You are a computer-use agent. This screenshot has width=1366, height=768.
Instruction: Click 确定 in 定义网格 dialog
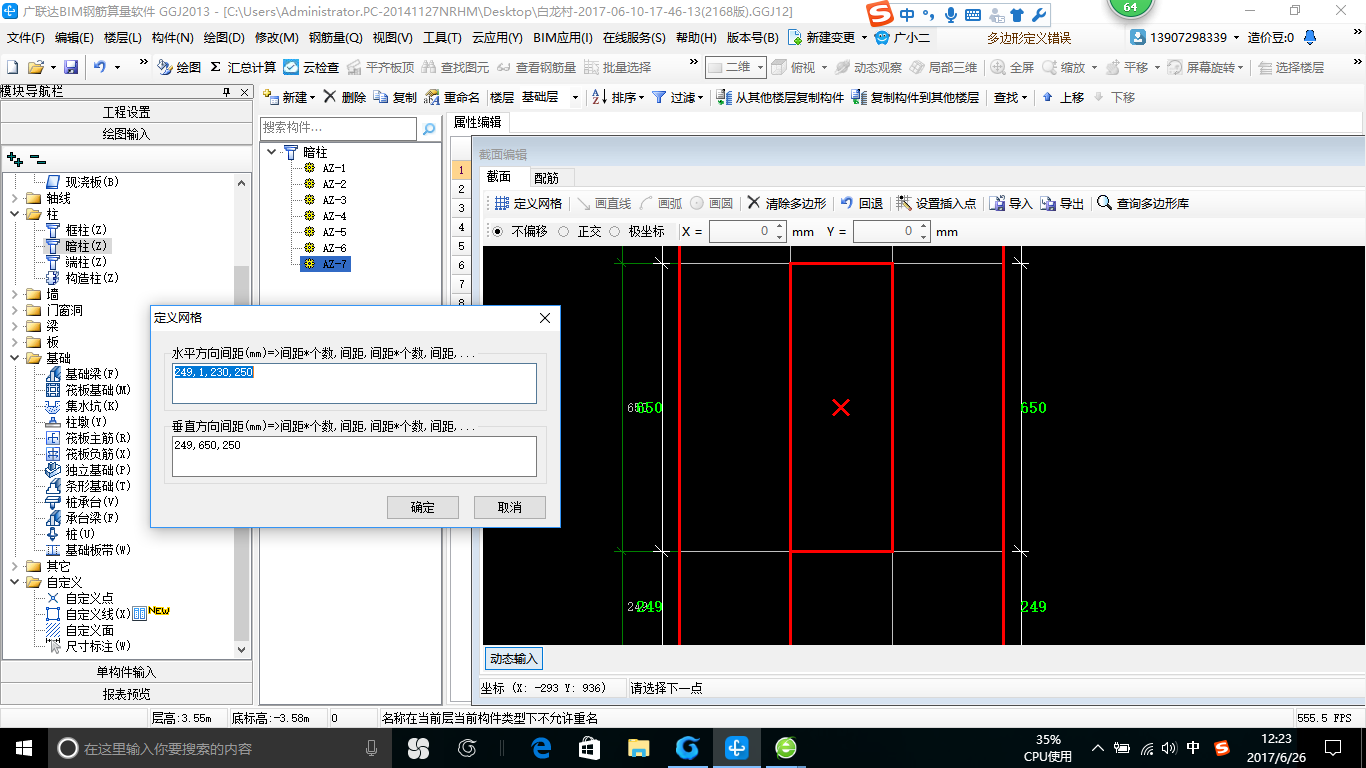tap(423, 507)
